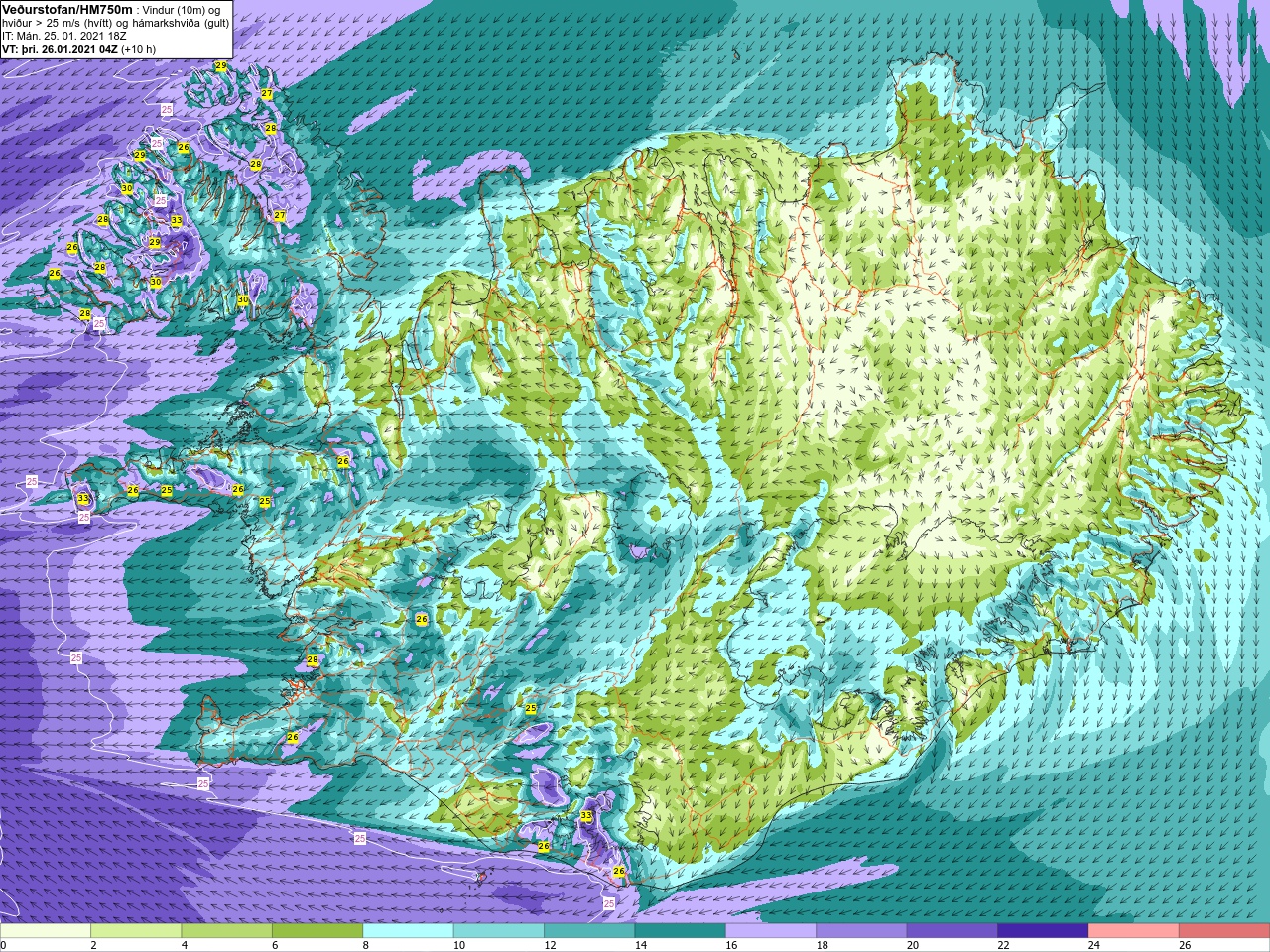Click the yellow 33 gust marker on the south coast
Screen dimensions: 1270x952
coord(586,816)
